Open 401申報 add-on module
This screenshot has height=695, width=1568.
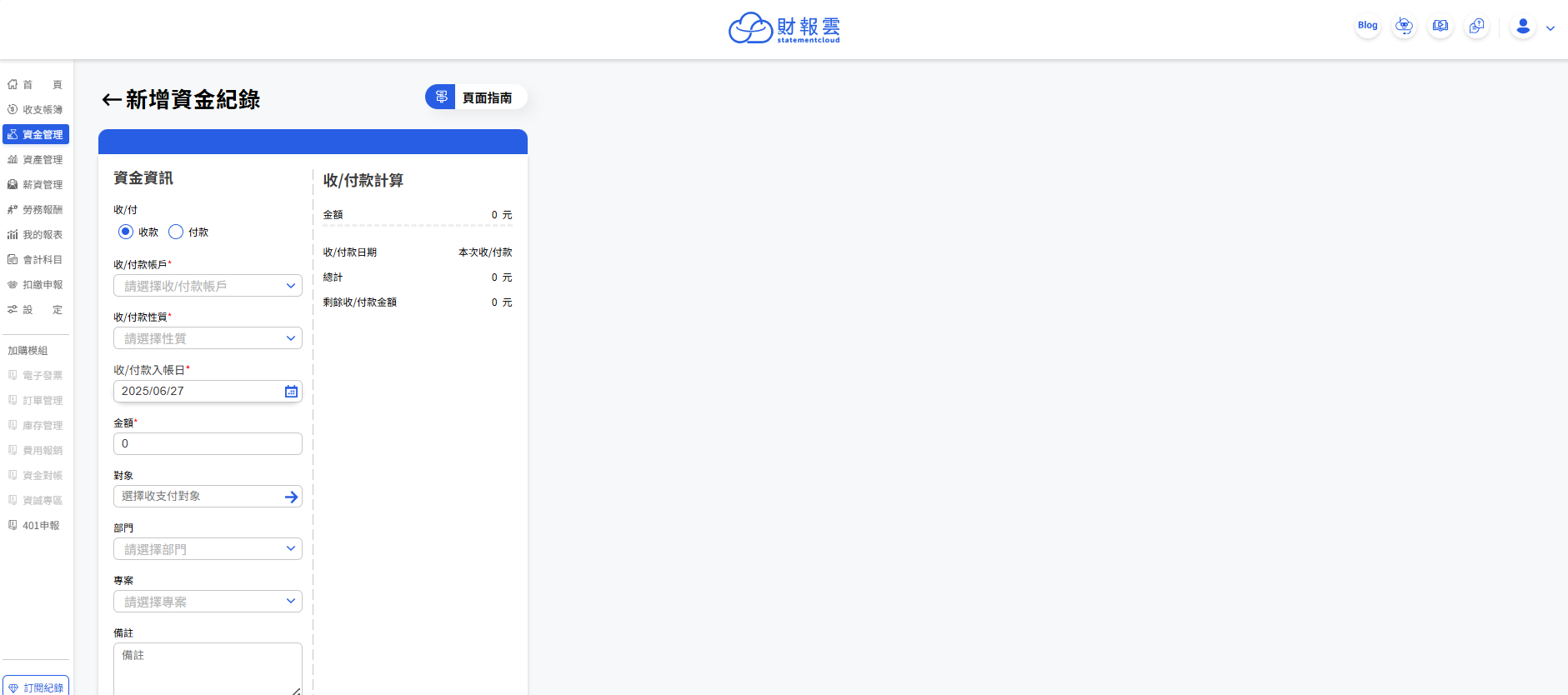[35, 526]
